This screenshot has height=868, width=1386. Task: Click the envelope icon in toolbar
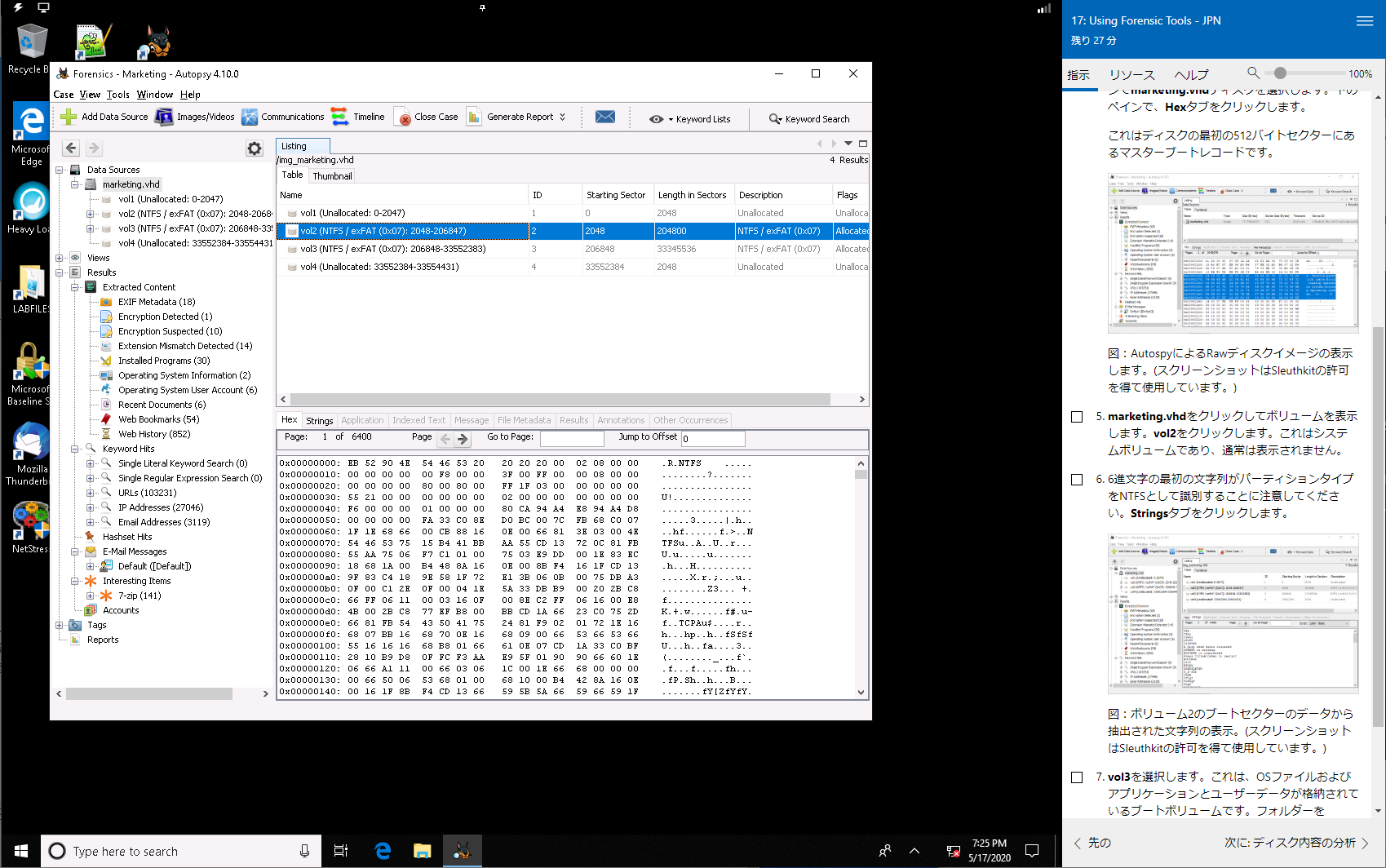[605, 117]
